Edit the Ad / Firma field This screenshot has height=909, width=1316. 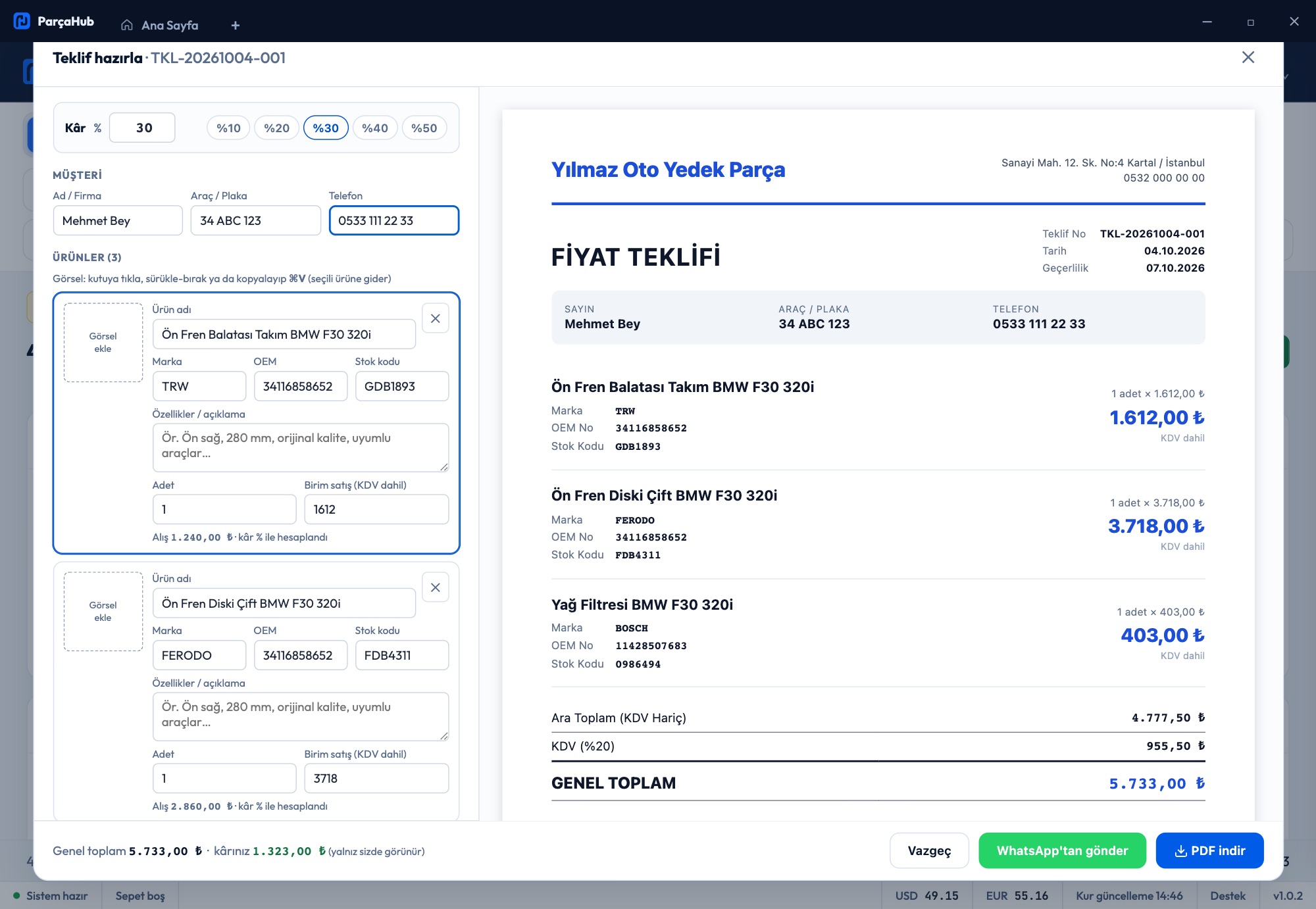pos(118,220)
